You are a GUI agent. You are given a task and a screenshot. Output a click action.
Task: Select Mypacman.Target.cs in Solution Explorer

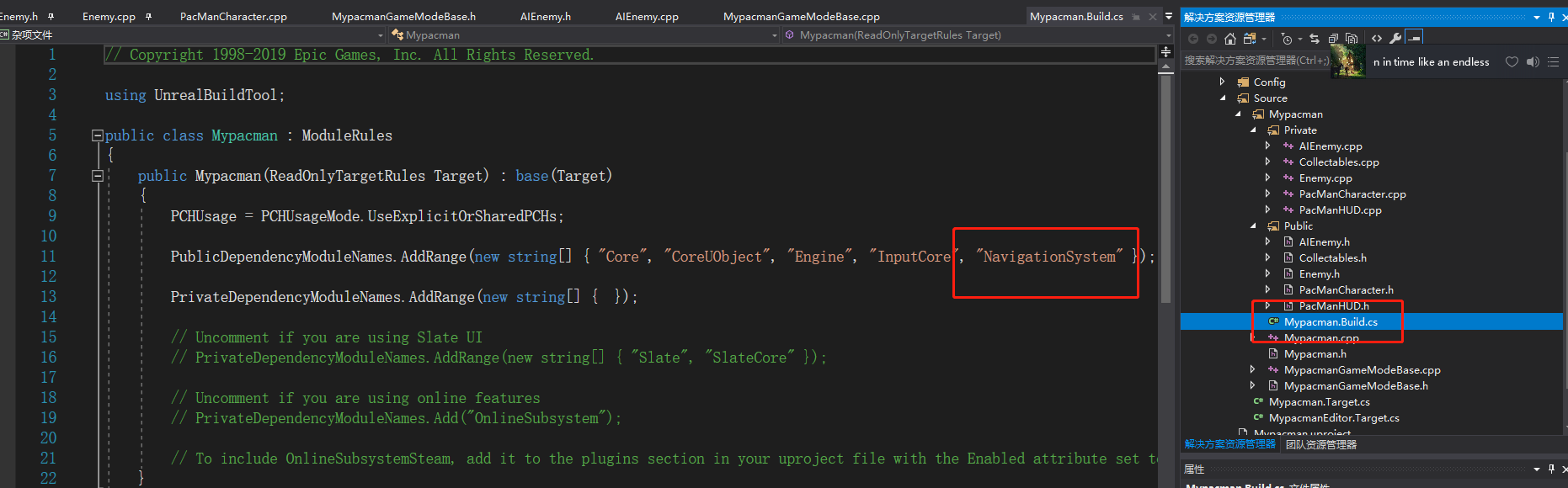(x=1319, y=402)
